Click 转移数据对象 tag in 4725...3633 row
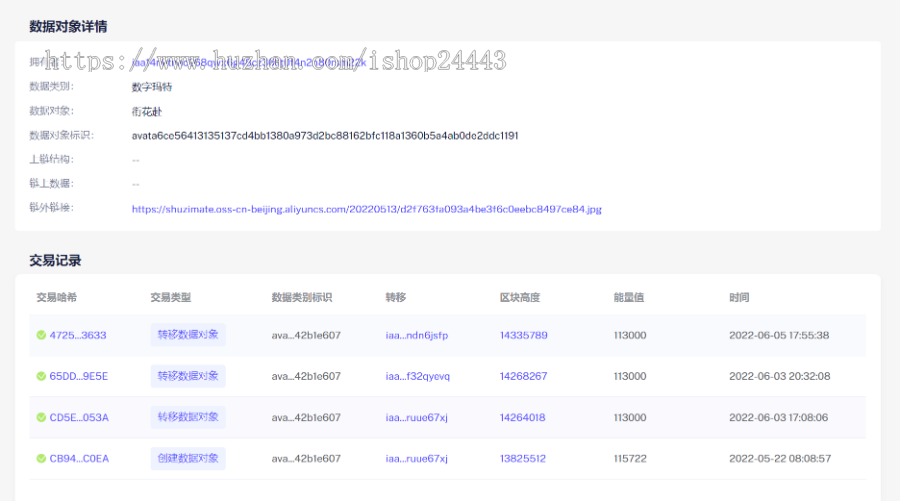Viewport: 900px width, 501px height. coord(188,335)
